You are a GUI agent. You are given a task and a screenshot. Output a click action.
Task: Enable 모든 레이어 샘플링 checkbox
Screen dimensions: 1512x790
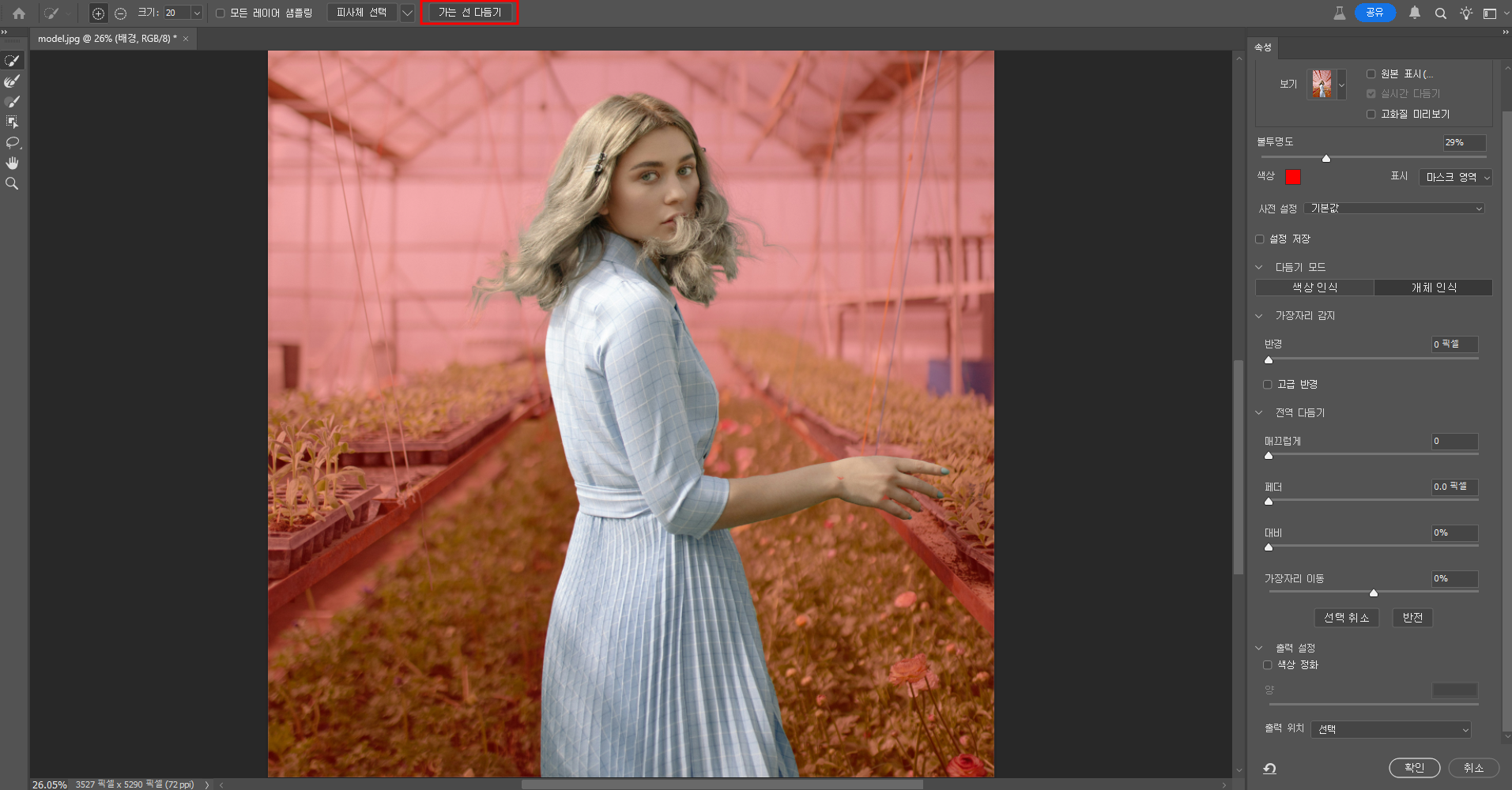pyautogui.click(x=221, y=13)
